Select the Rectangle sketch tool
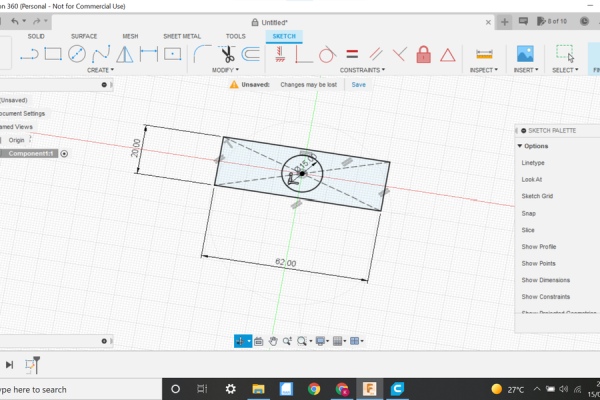Image resolution: width=600 pixels, height=400 pixels. pyautogui.click(x=53, y=54)
